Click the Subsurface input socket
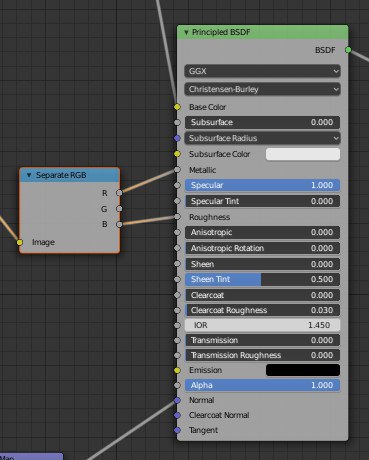 point(177,122)
